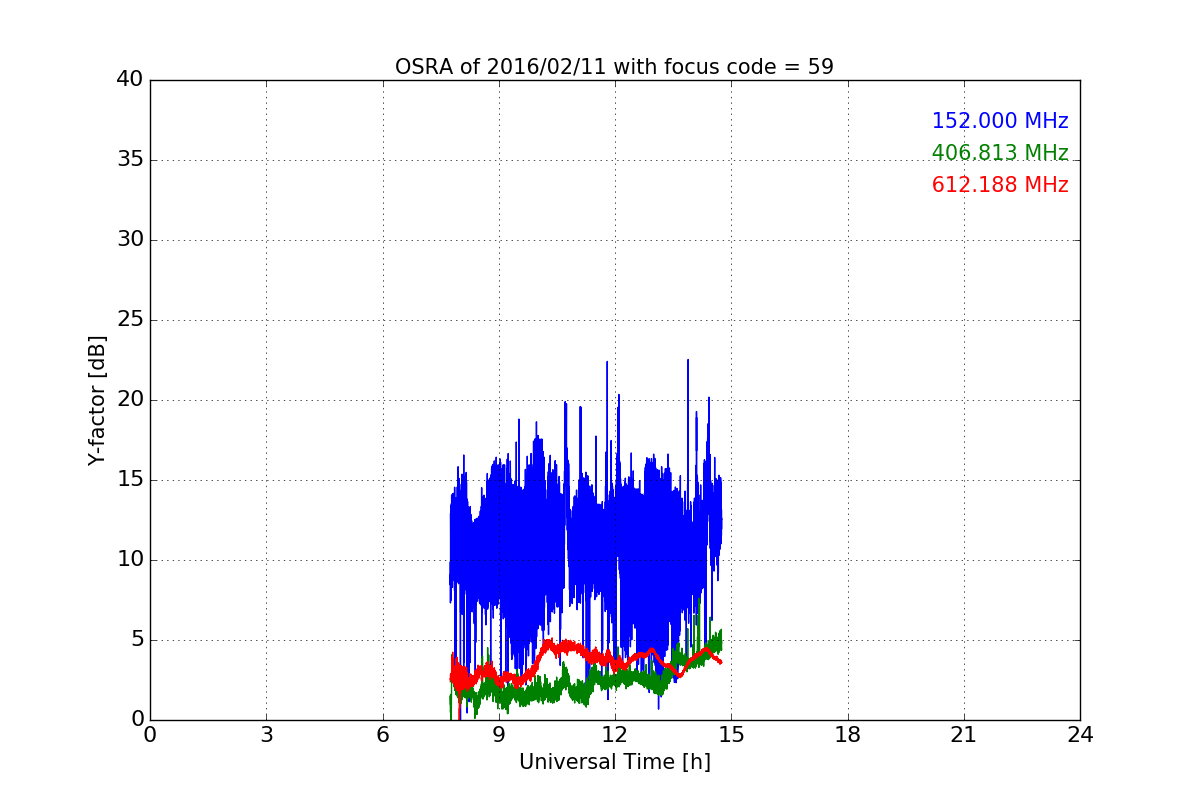
Task: Select the red '612.188 MHz' legend label
Action: point(1000,185)
